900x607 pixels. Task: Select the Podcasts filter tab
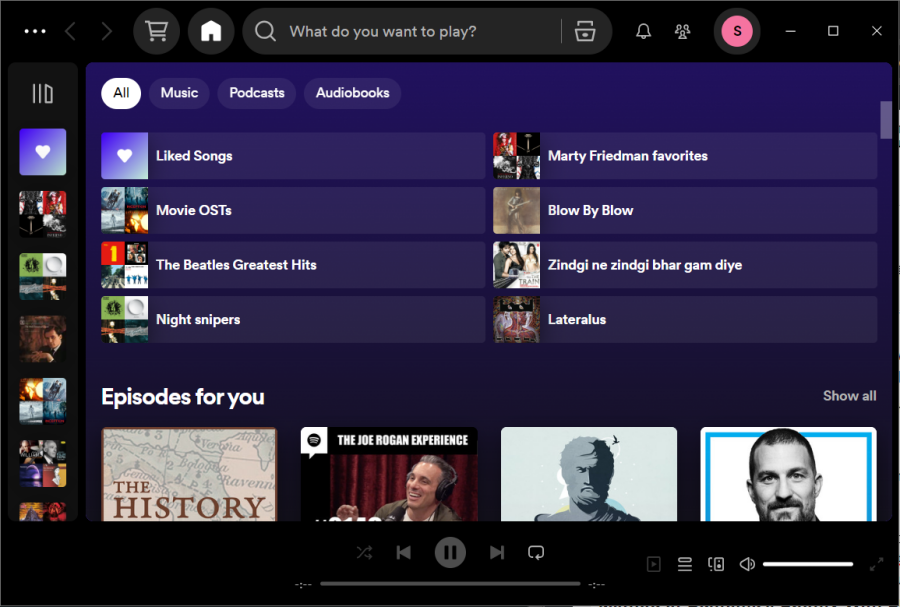coord(257,93)
